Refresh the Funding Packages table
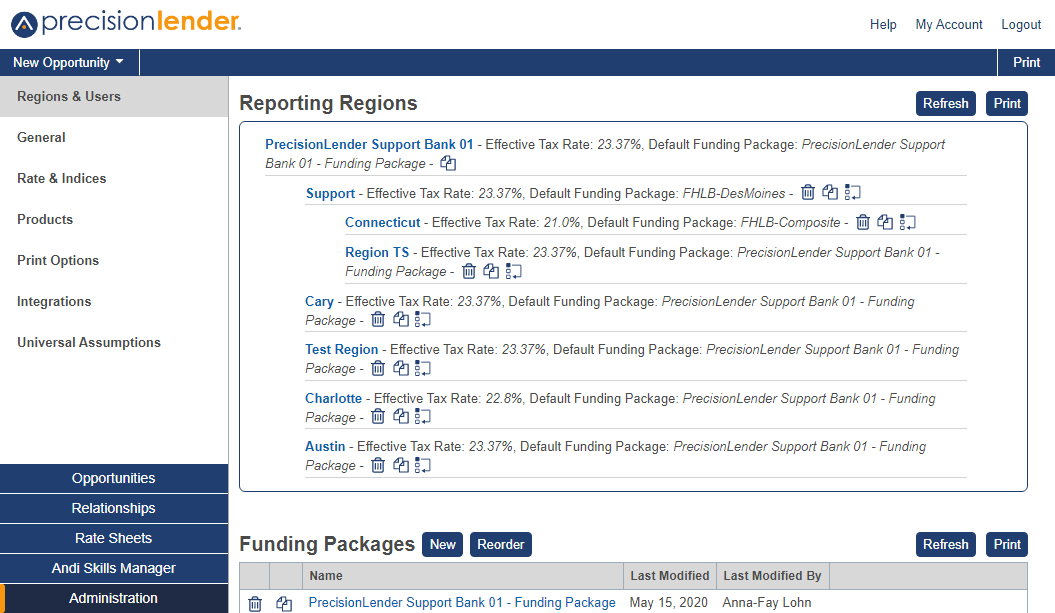 point(945,544)
